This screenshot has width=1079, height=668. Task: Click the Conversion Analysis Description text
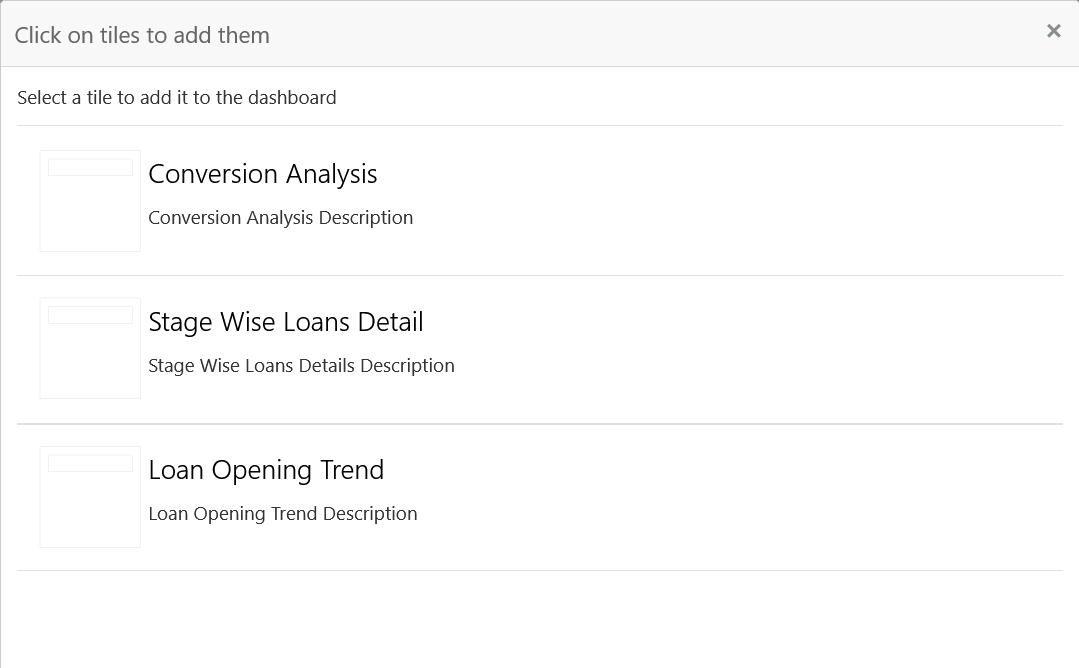(281, 217)
